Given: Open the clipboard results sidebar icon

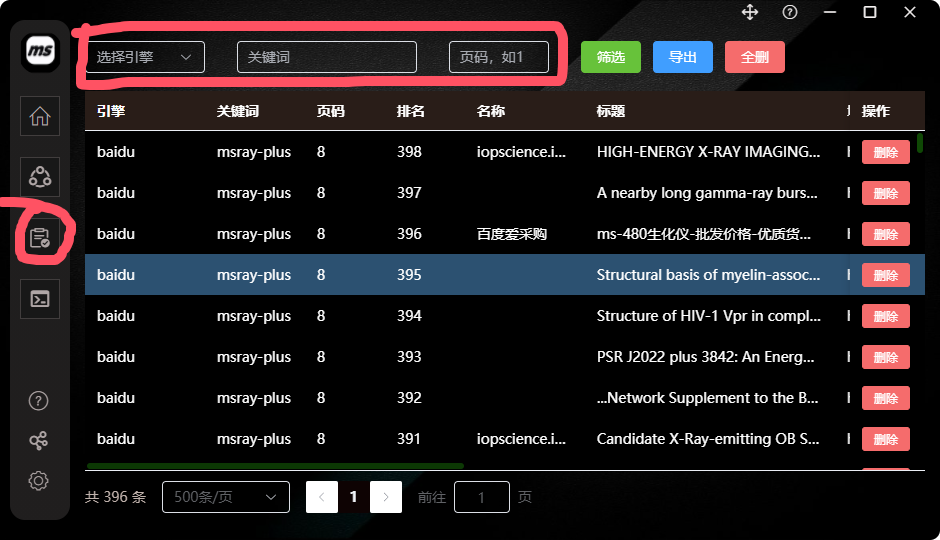Looking at the screenshot, I should point(40,238).
